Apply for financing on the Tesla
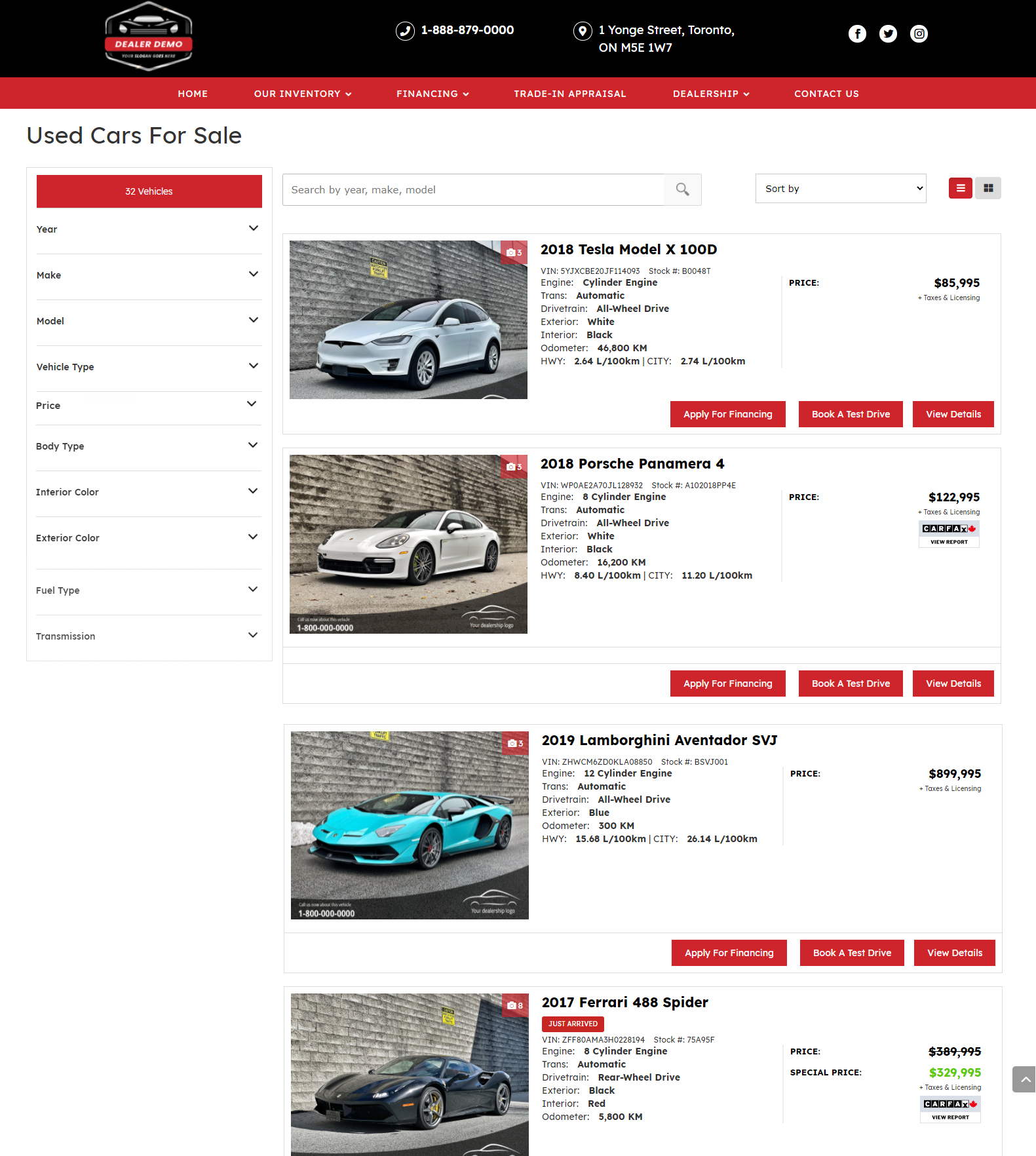This screenshot has width=1036, height=1156. pyautogui.click(x=727, y=414)
